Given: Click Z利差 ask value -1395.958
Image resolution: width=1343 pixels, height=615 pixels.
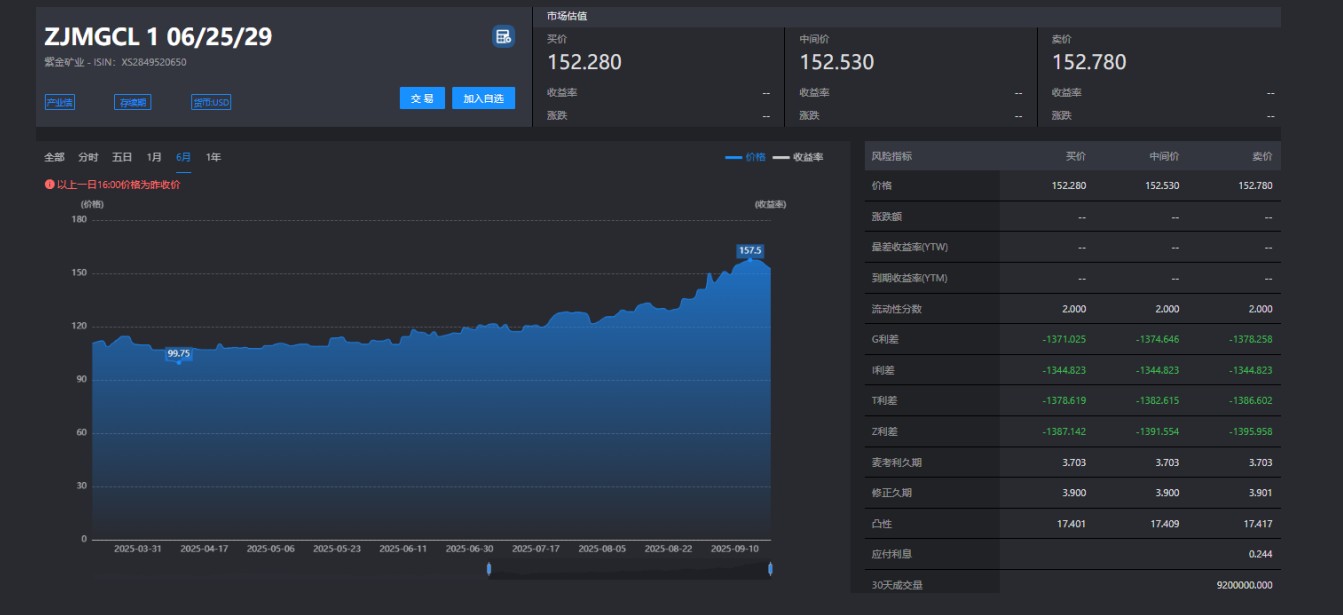Looking at the screenshot, I should click(1251, 431).
